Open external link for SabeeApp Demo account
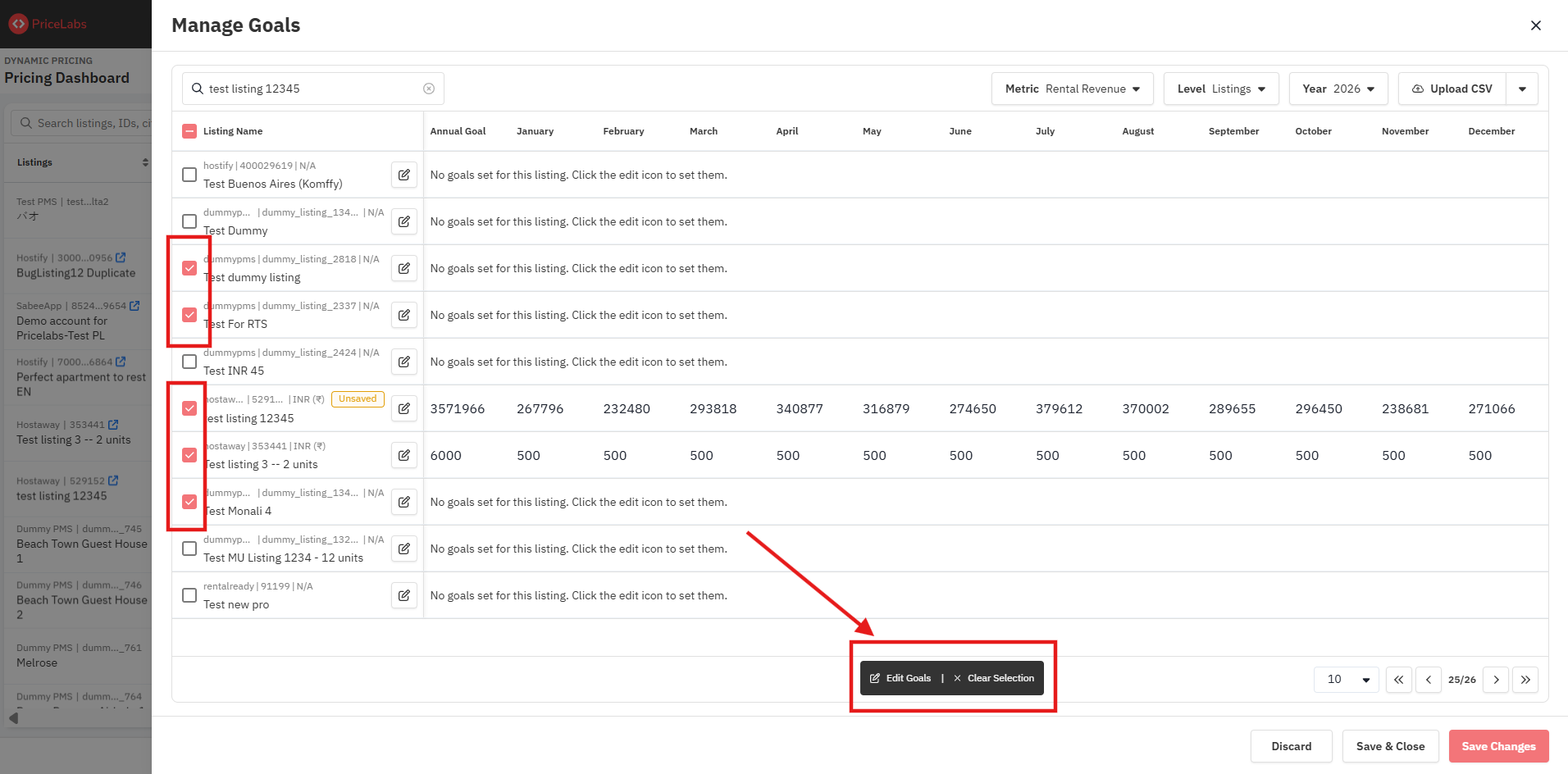 pos(134,306)
